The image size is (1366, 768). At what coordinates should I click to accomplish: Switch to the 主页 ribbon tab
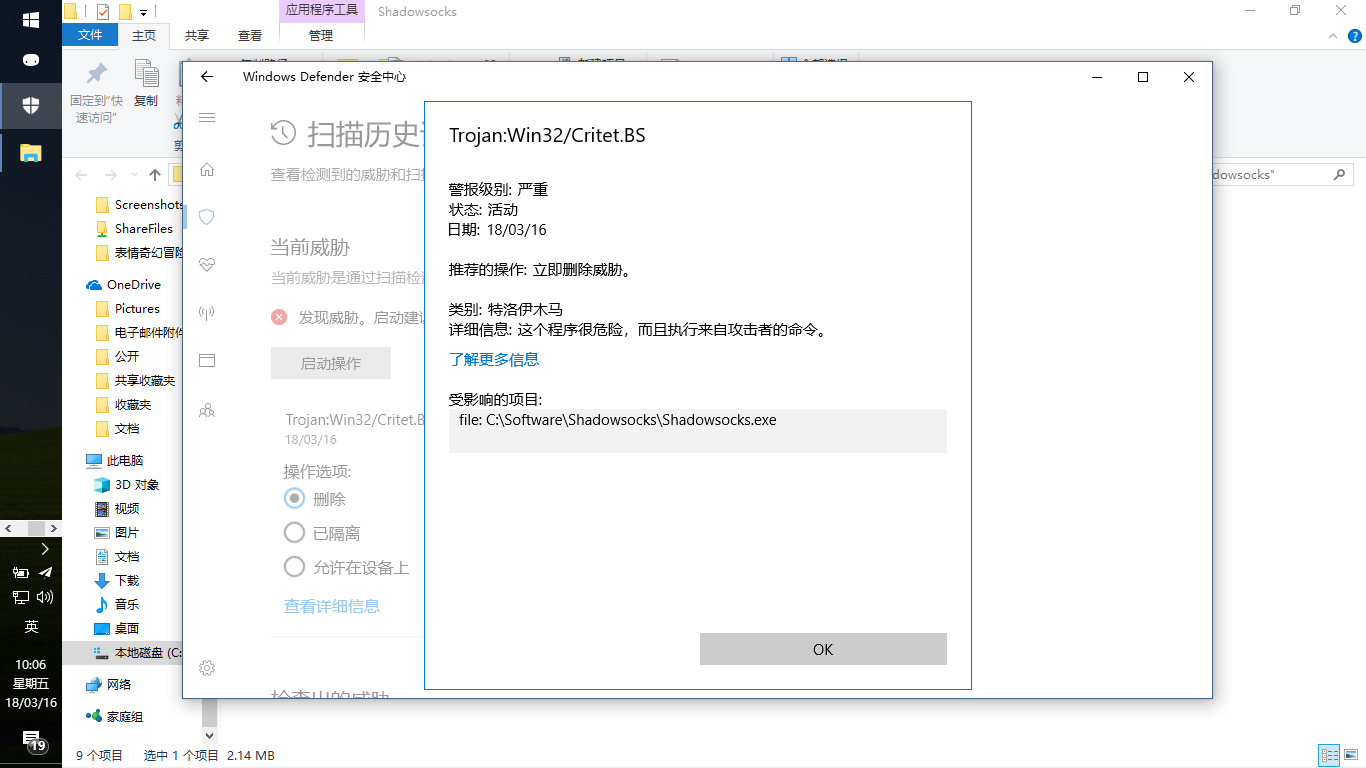click(144, 35)
